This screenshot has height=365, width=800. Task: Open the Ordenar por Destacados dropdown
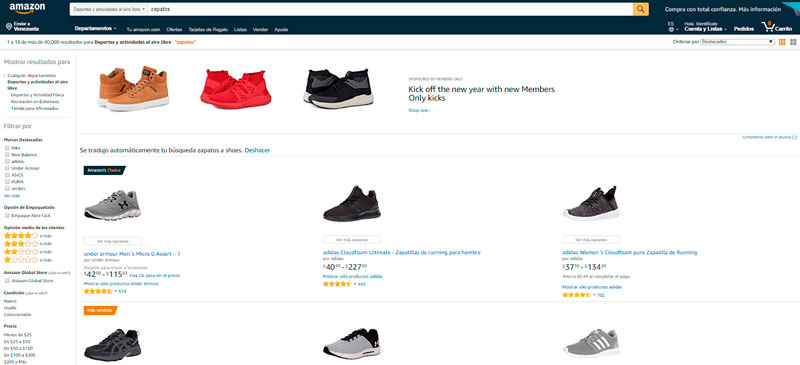point(737,42)
